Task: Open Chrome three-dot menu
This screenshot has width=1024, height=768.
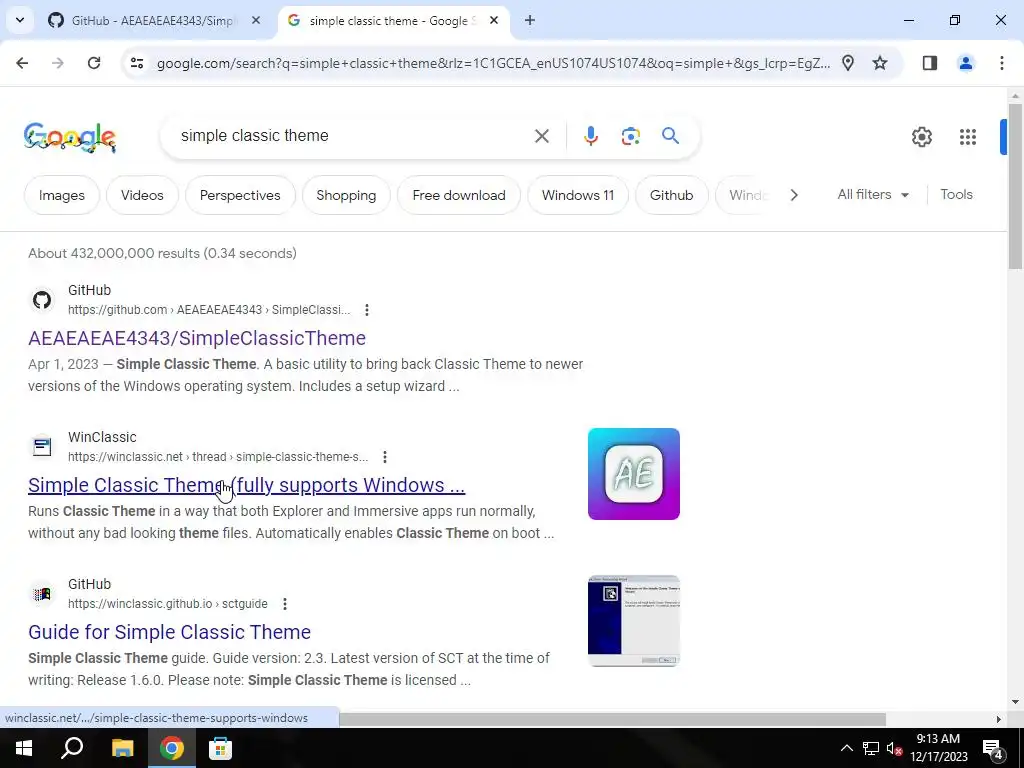Action: (1001, 63)
